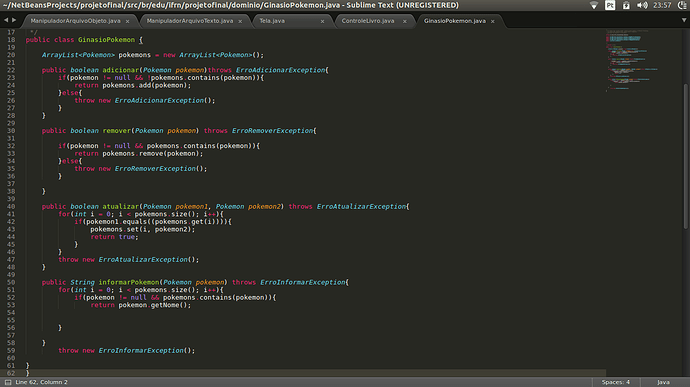Open Spaces: 4 indentation settings
This screenshot has width=690, height=387.
click(616, 382)
